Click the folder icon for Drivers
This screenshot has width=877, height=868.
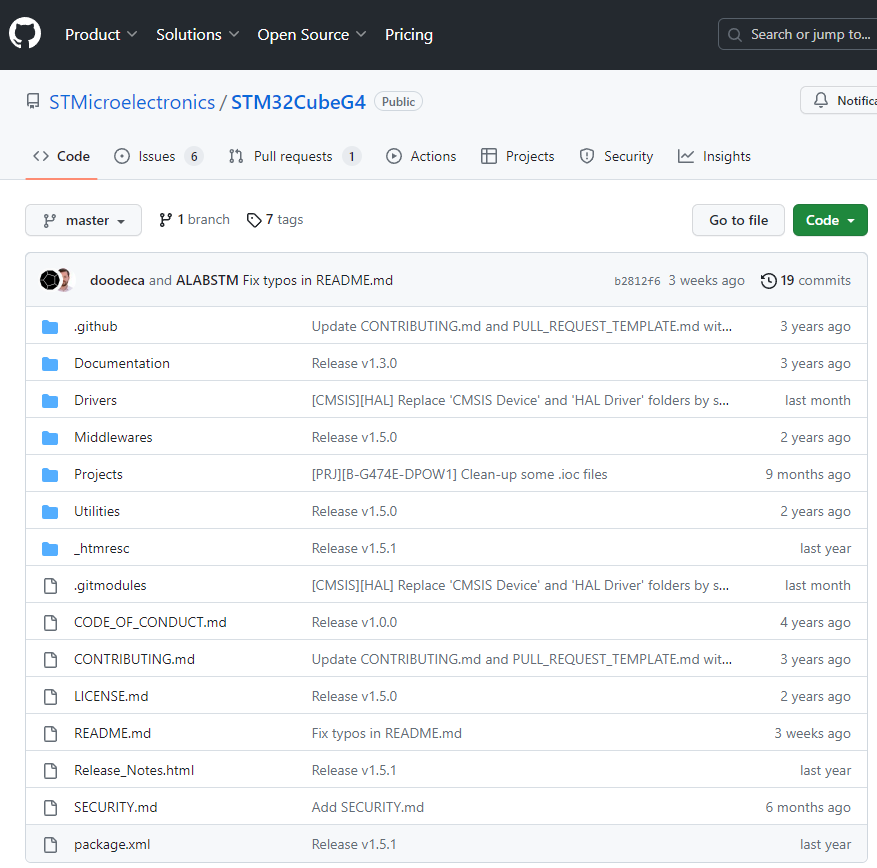(x=50, y=401)
